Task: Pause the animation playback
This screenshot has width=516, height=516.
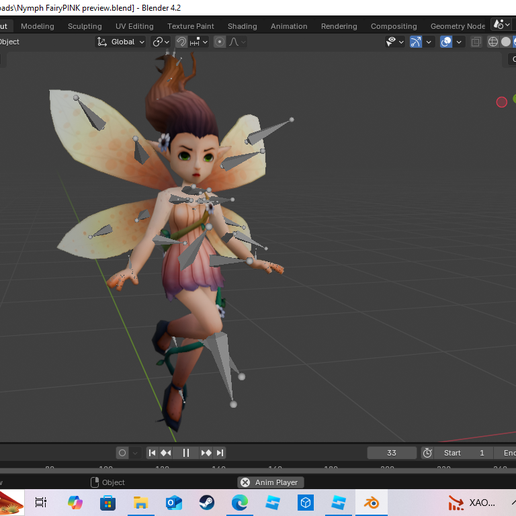Action: [186, 453]
